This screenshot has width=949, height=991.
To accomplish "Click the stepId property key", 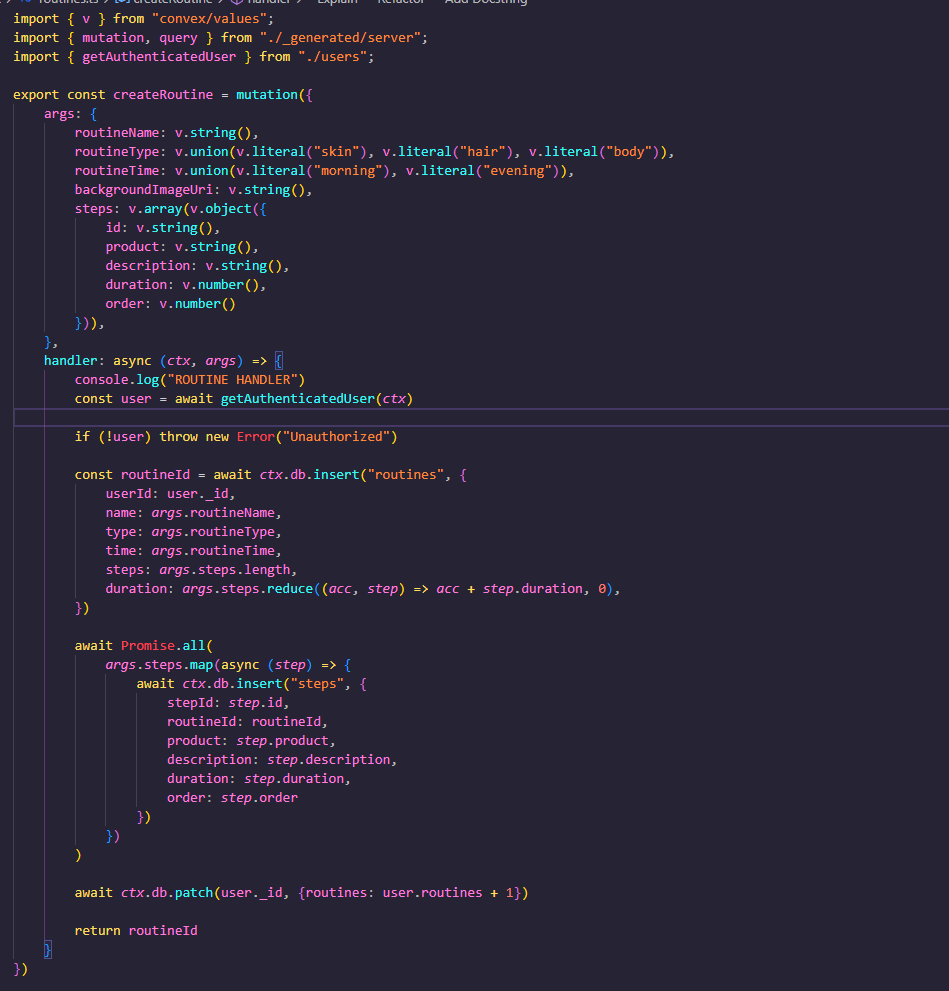I will tap(190, 703).
